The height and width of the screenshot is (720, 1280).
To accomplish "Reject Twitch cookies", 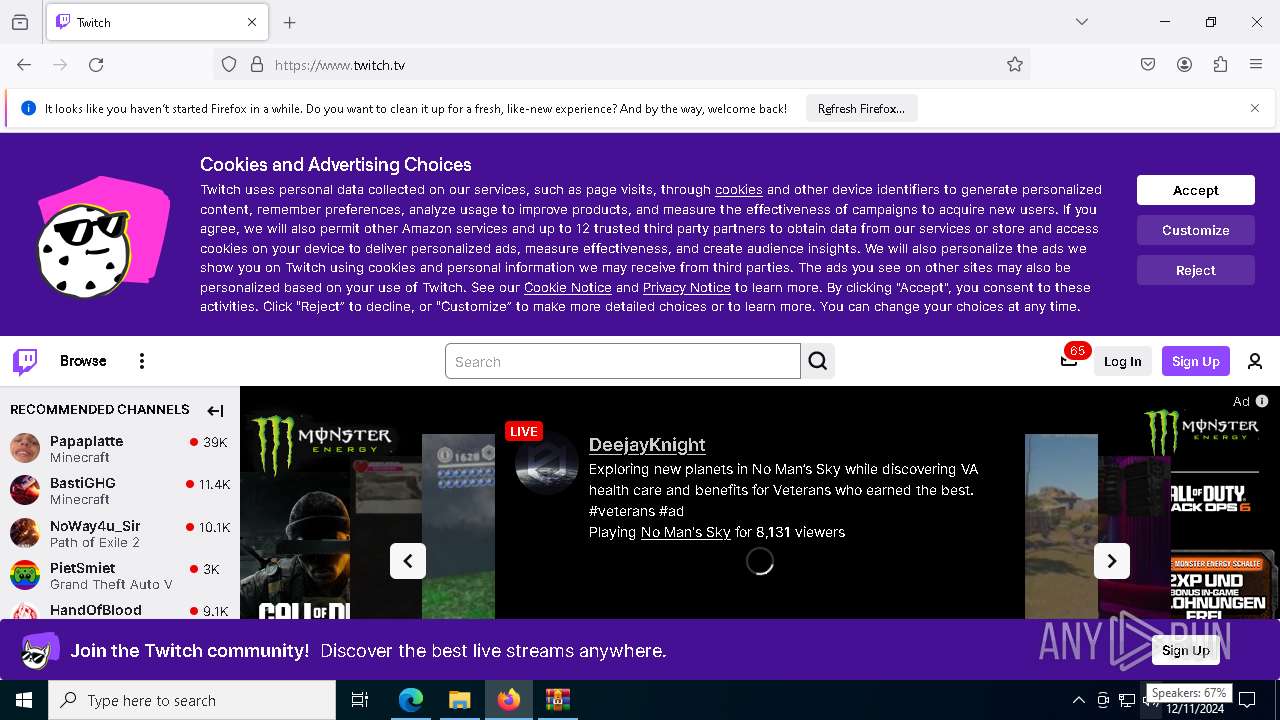I will [1196, 270].
